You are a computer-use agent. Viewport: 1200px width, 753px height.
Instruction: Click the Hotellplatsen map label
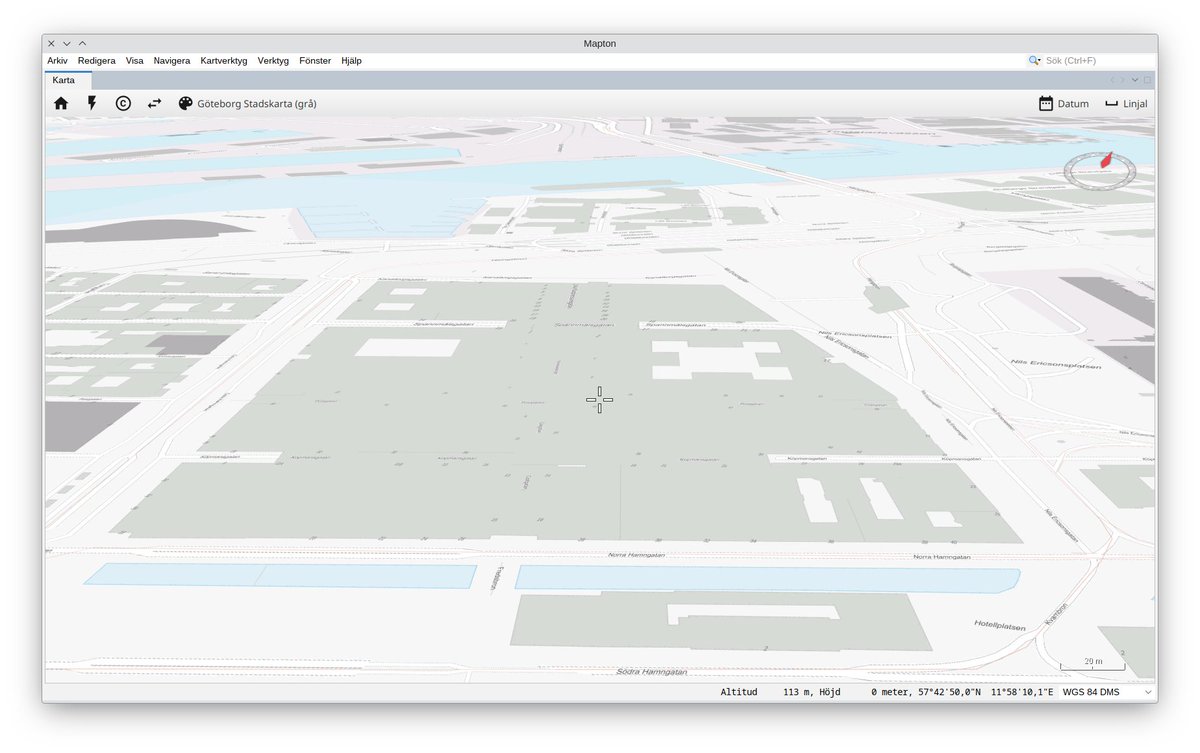(1000, 626)
